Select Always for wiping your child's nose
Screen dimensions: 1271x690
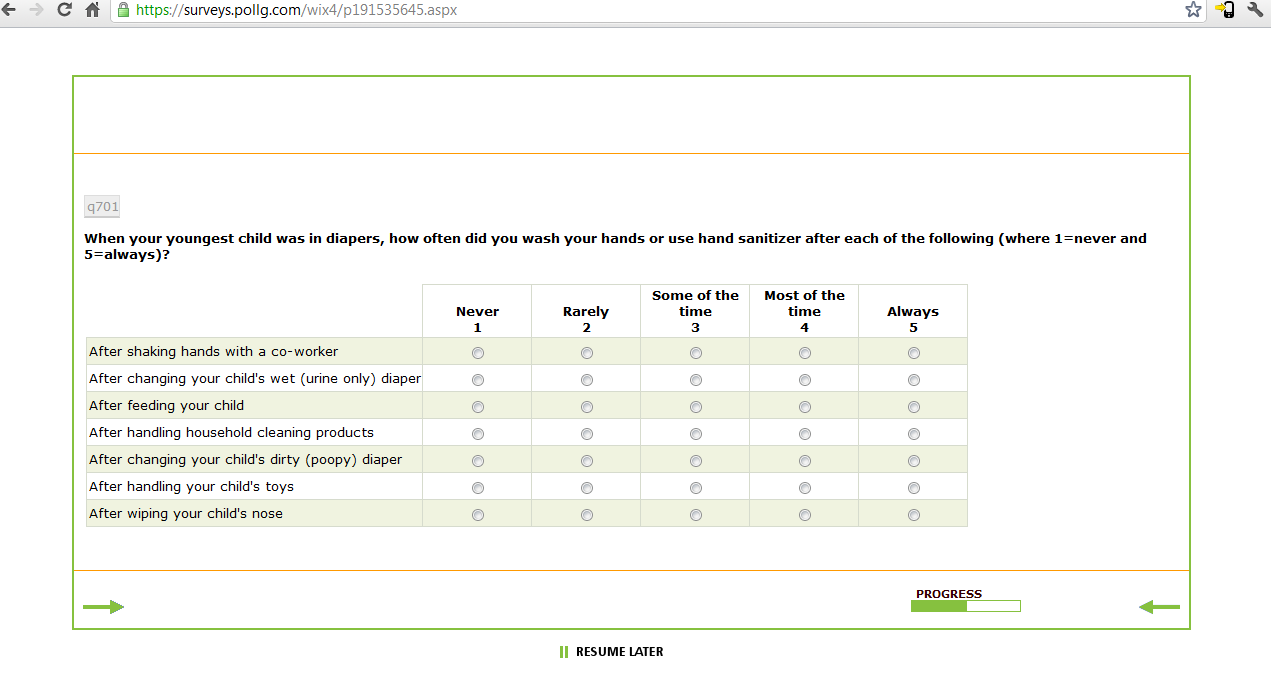(x=913, y=515)
